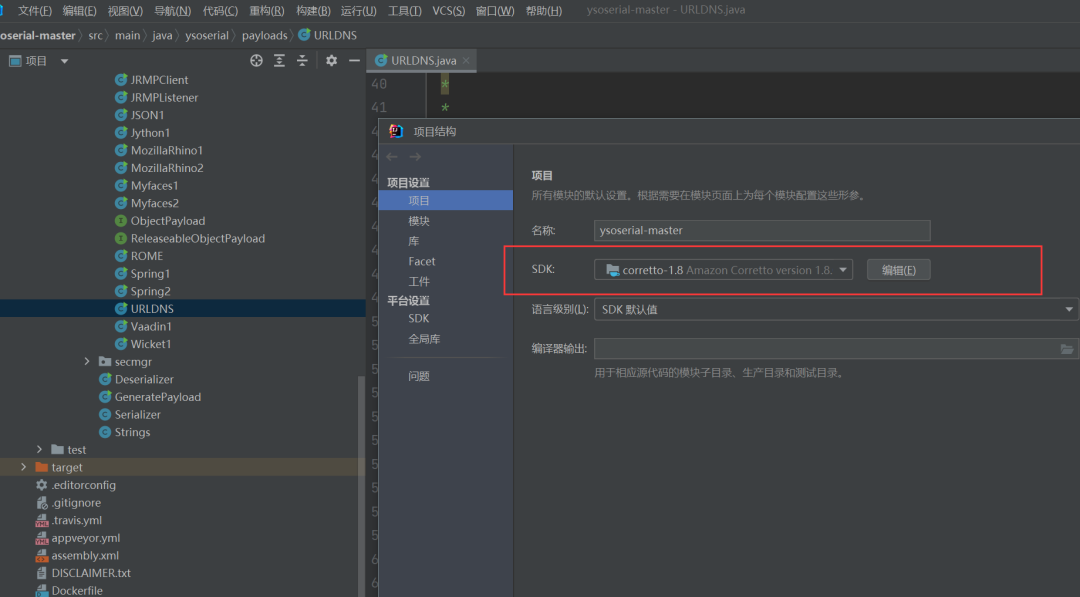Open the 导航(N) menu
1080x597 pixels.
tap(172, 10)
